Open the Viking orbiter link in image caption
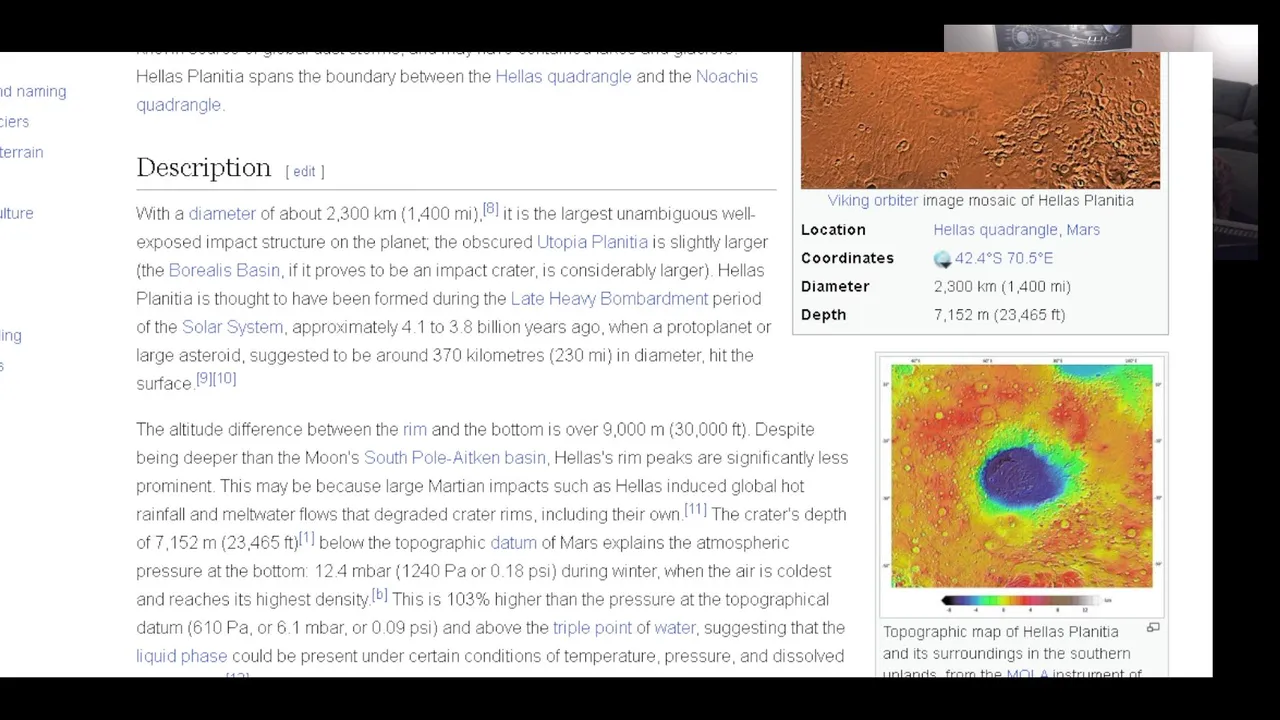This screenshot has width=1280, height=720. click(872, 200)
